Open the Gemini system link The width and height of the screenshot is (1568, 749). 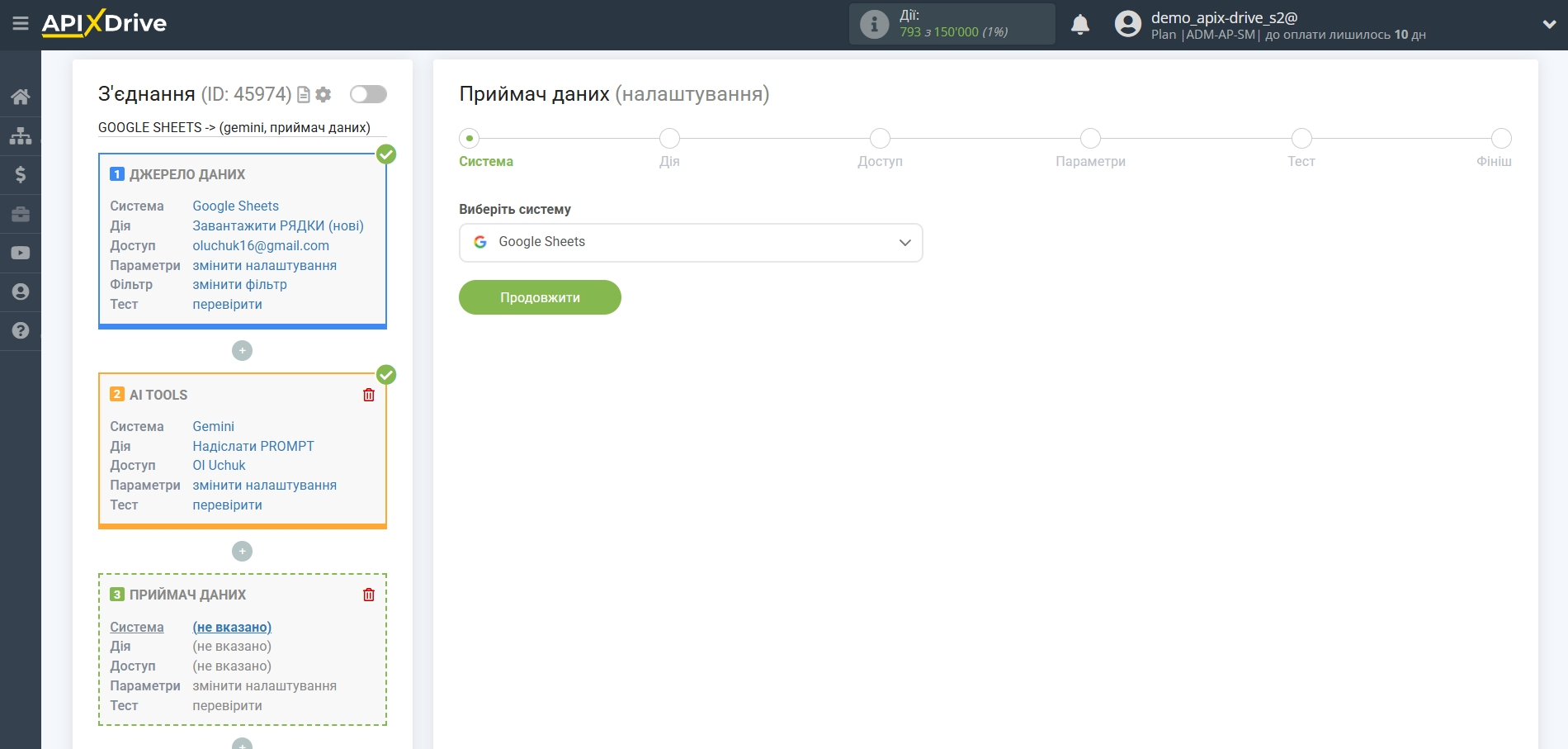click(213, 426)
